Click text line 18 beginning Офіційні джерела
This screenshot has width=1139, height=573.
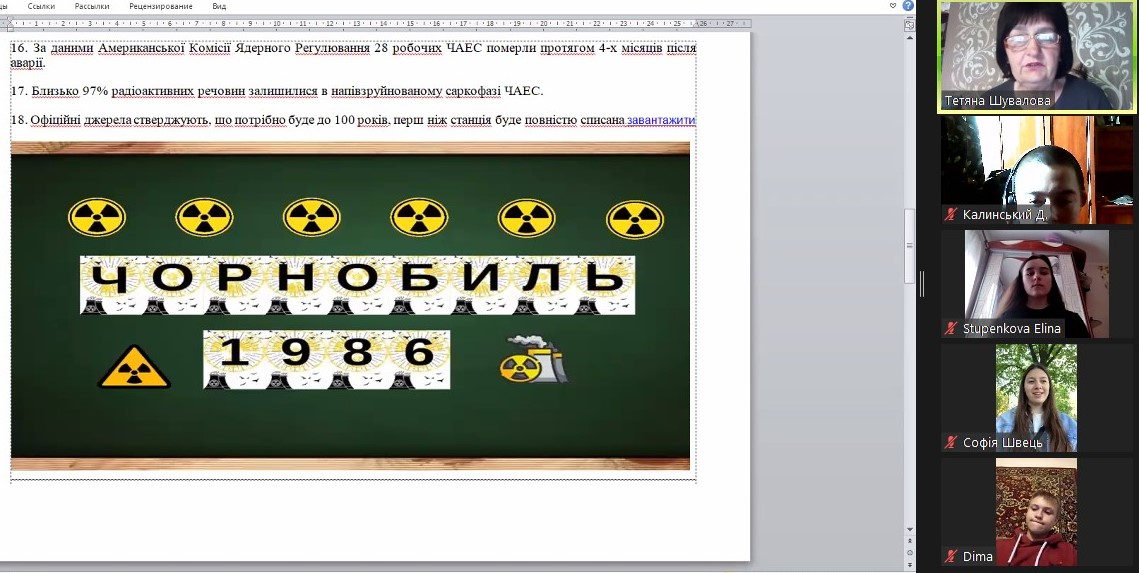[x=353, y=120]
